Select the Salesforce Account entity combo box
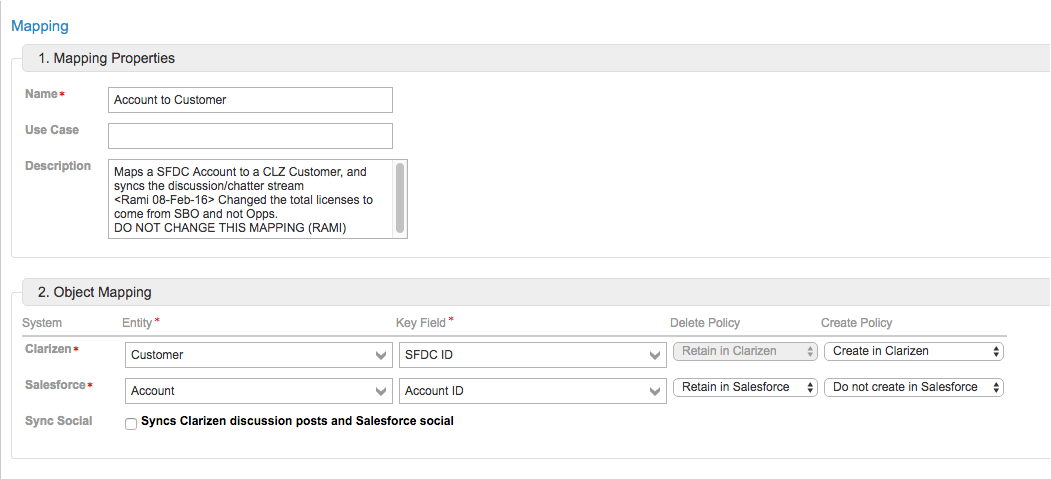Screen dimensions: 1051x479 (259, 391)
